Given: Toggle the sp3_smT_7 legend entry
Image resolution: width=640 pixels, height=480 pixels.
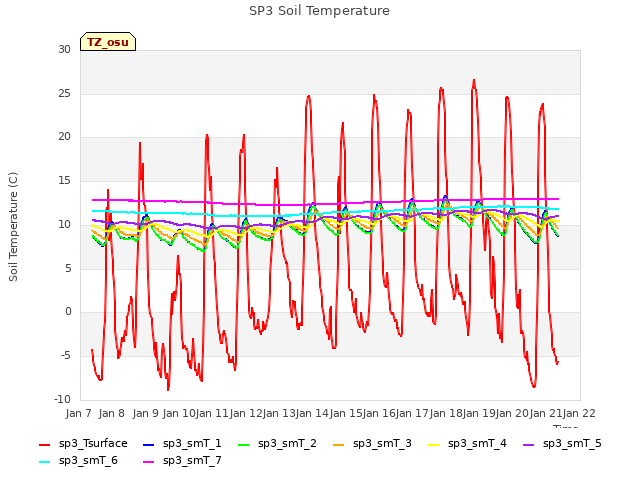Looking at the screenshot, I should click(x=182, y=461).
